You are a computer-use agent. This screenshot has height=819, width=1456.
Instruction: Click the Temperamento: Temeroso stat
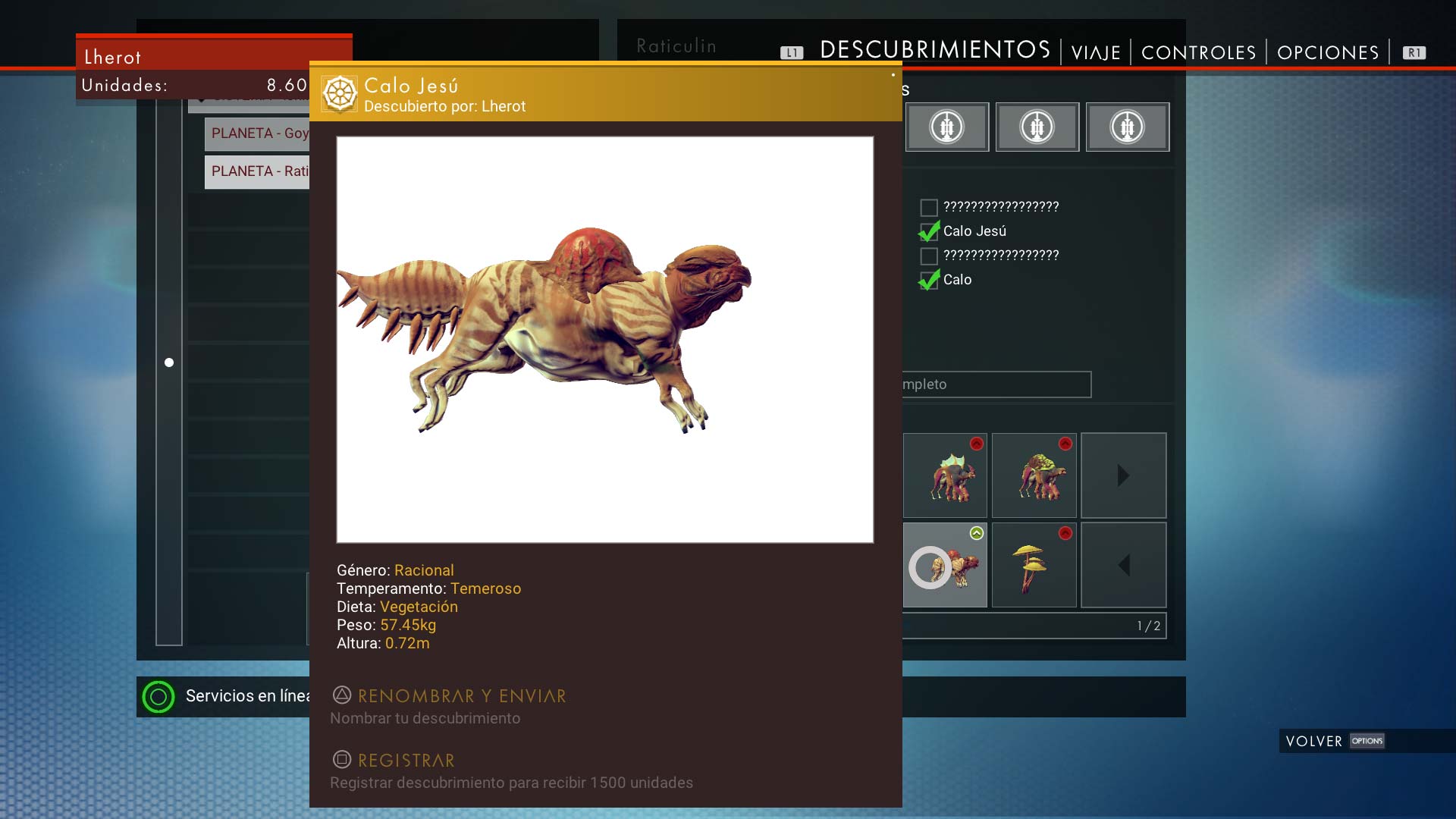428,588
